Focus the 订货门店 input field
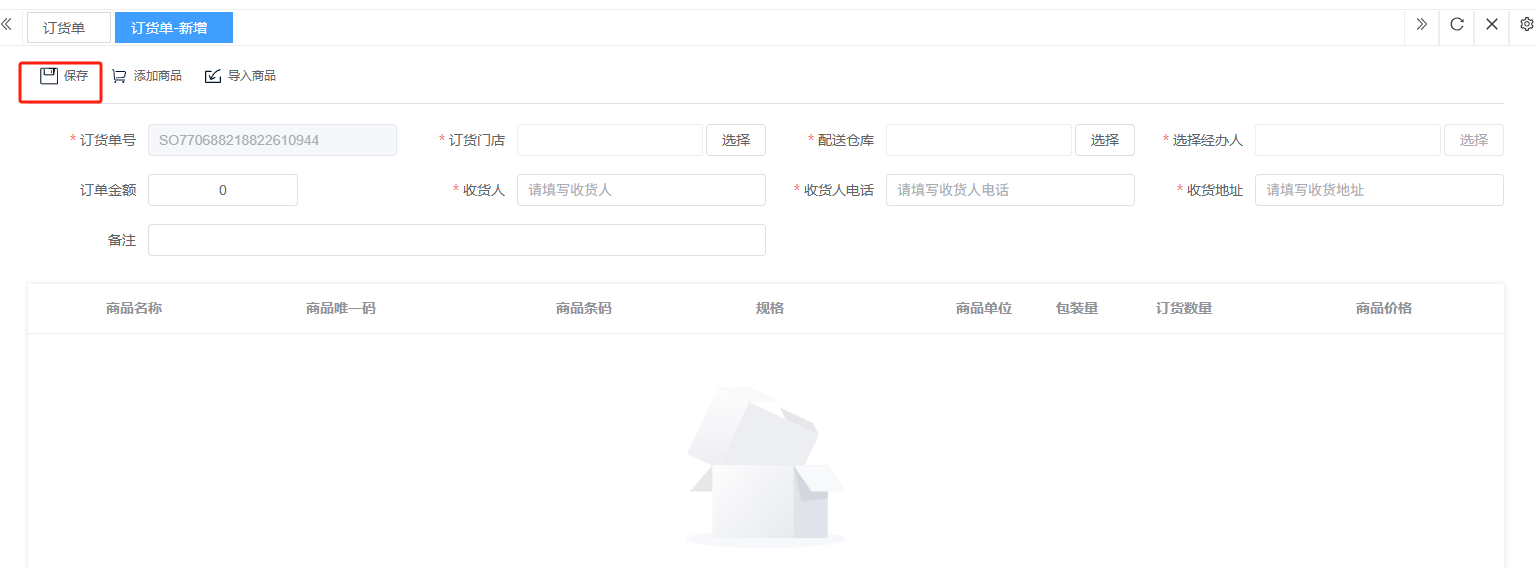Viewport: 1536px width, 568px height. (x=609, y=140)
